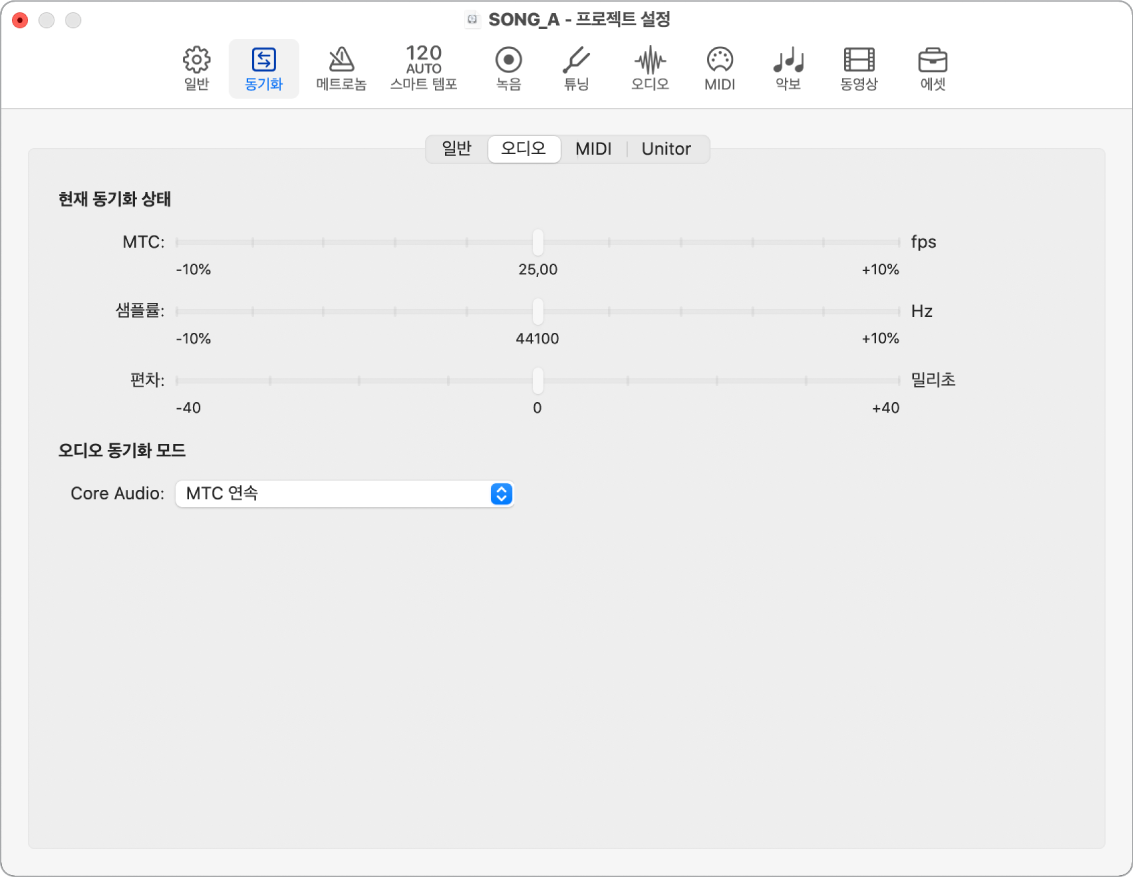The height and width of the screenshot is (878, 1133).
Task: Click the Hz unit label
Action: tap(922, 311)
